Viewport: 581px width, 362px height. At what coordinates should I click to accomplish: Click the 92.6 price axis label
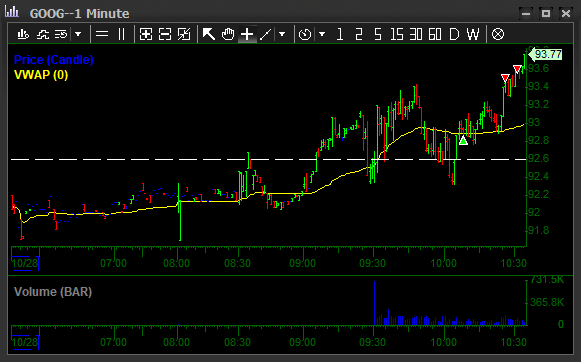[538, 159]
